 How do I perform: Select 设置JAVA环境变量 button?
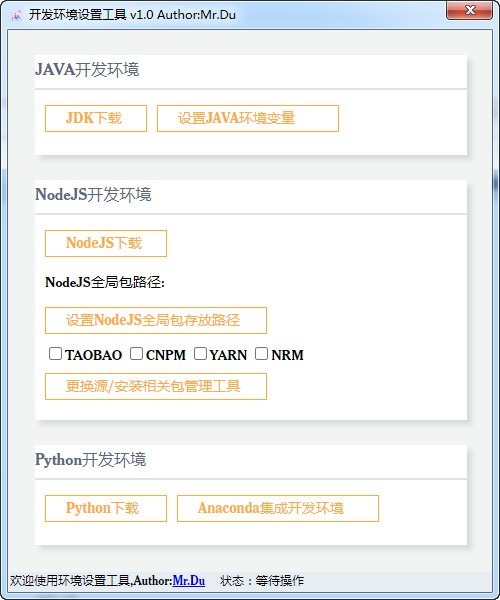248,118
